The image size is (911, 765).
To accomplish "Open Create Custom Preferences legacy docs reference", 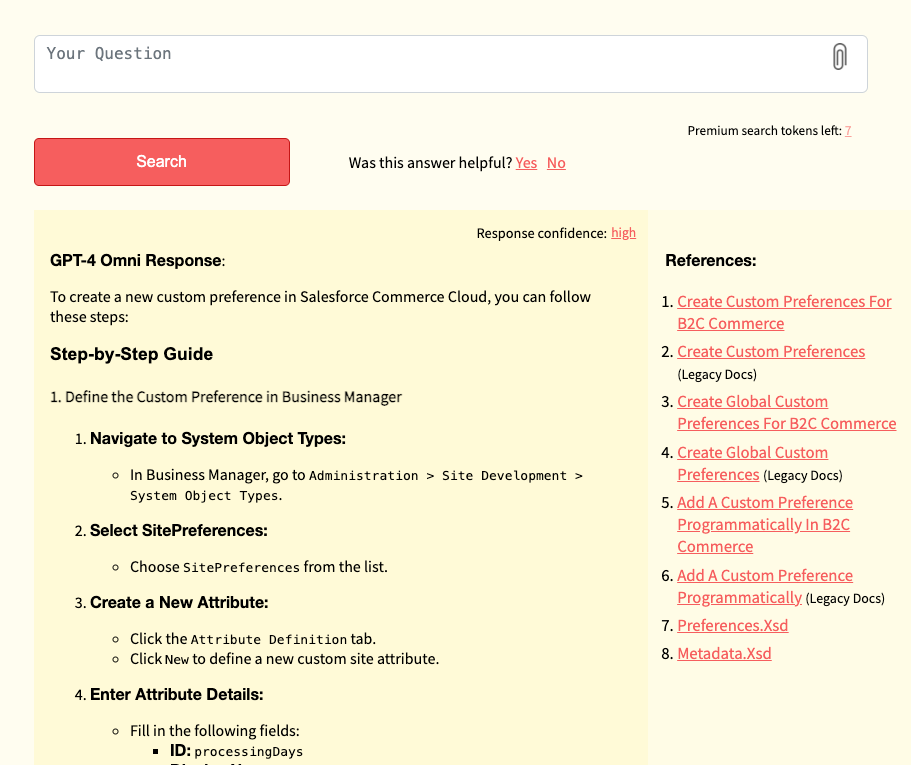I will pyautogui.click(x=770, y=352).
